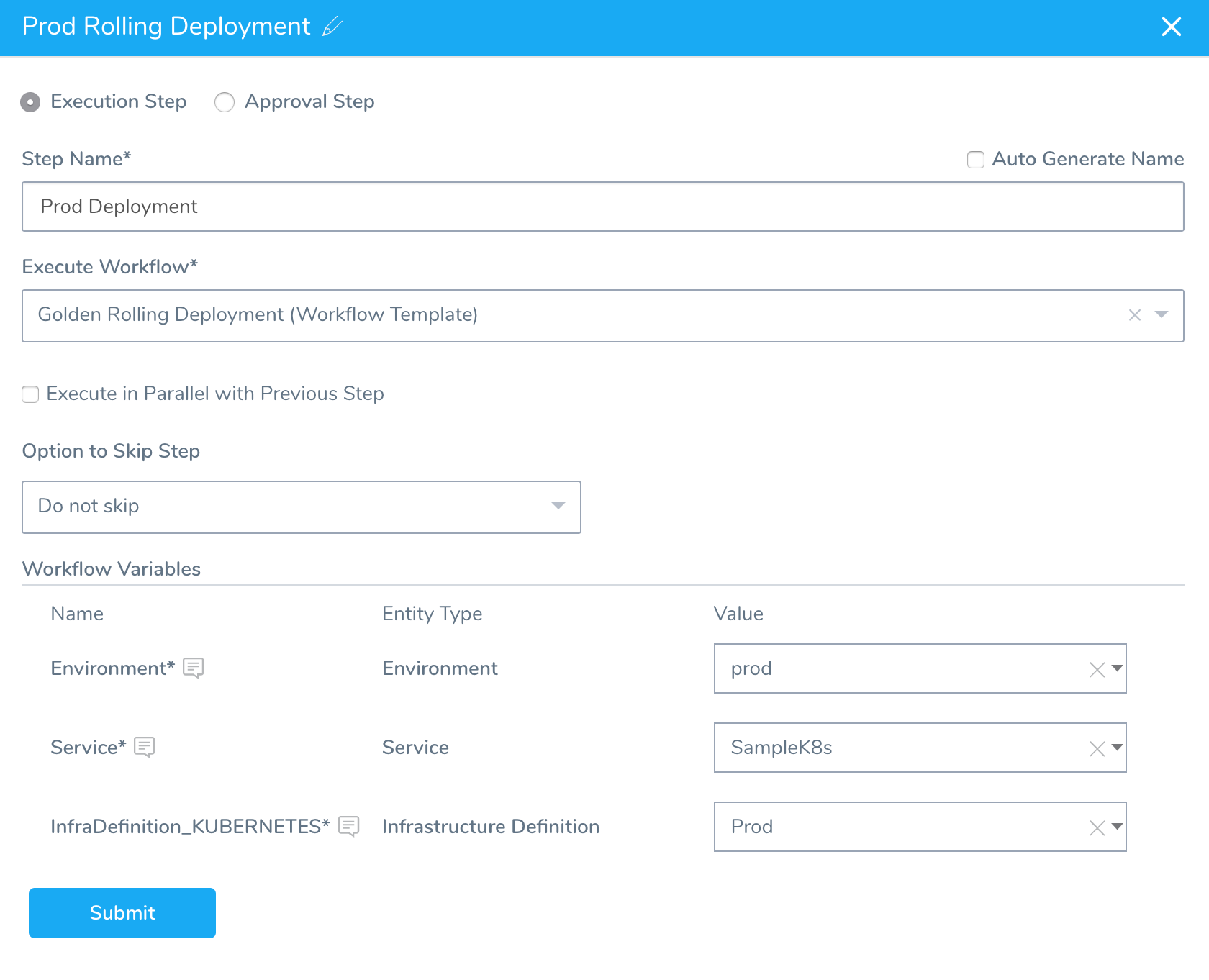Clear the Prod infrastructure definition value
This screenshot has height=980, width=1209.
point(1097,828)
